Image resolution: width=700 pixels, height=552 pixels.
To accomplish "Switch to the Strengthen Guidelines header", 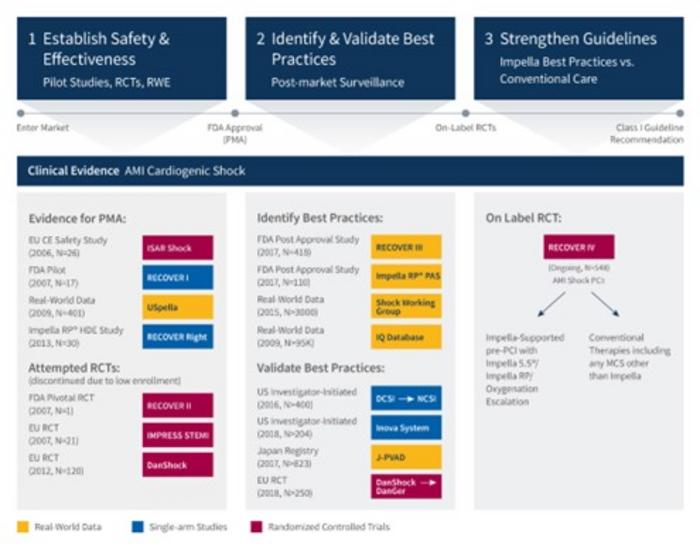I will coord(578,57).
